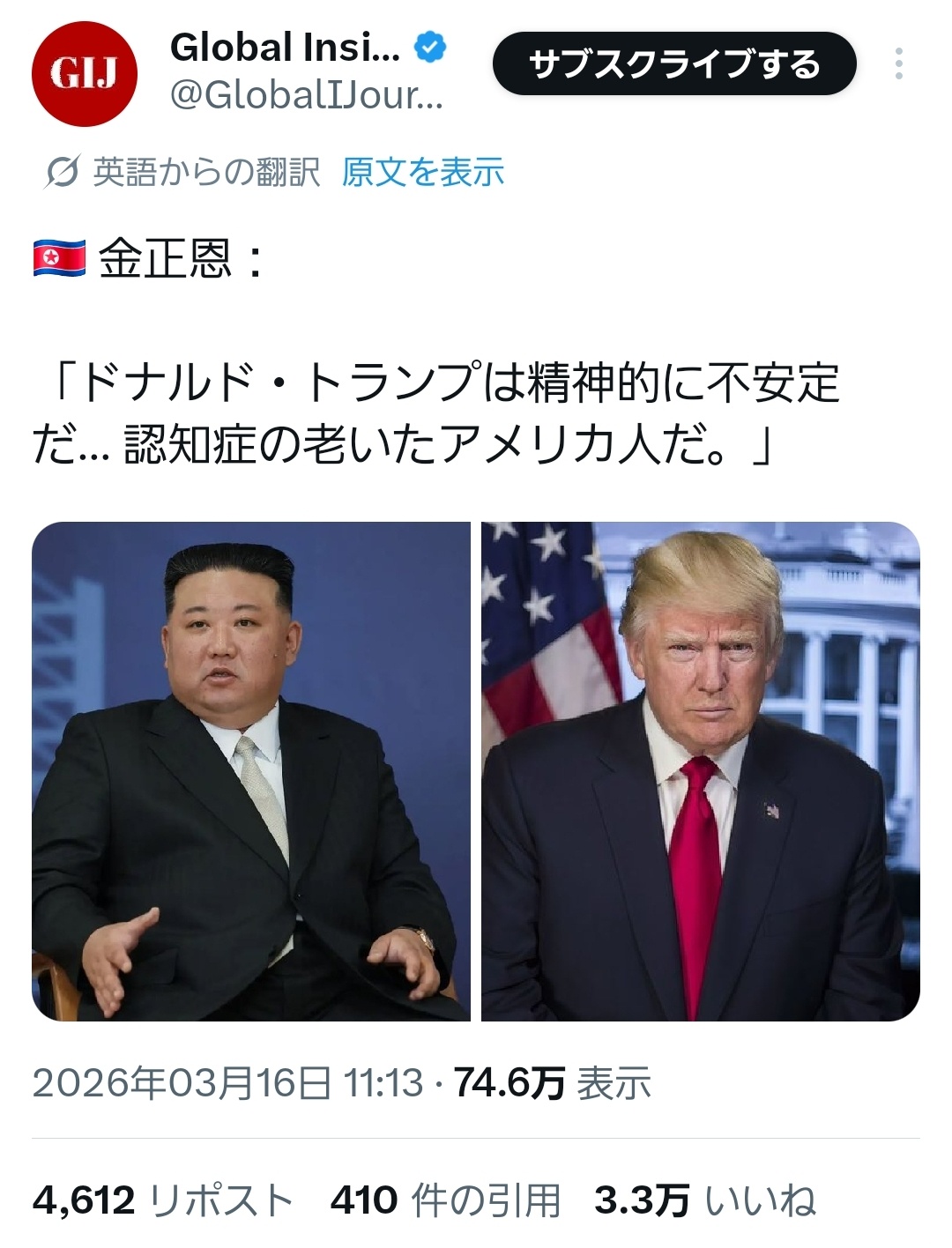
Task: View the 3.3万 いいね list
Action: [705, 1200]
